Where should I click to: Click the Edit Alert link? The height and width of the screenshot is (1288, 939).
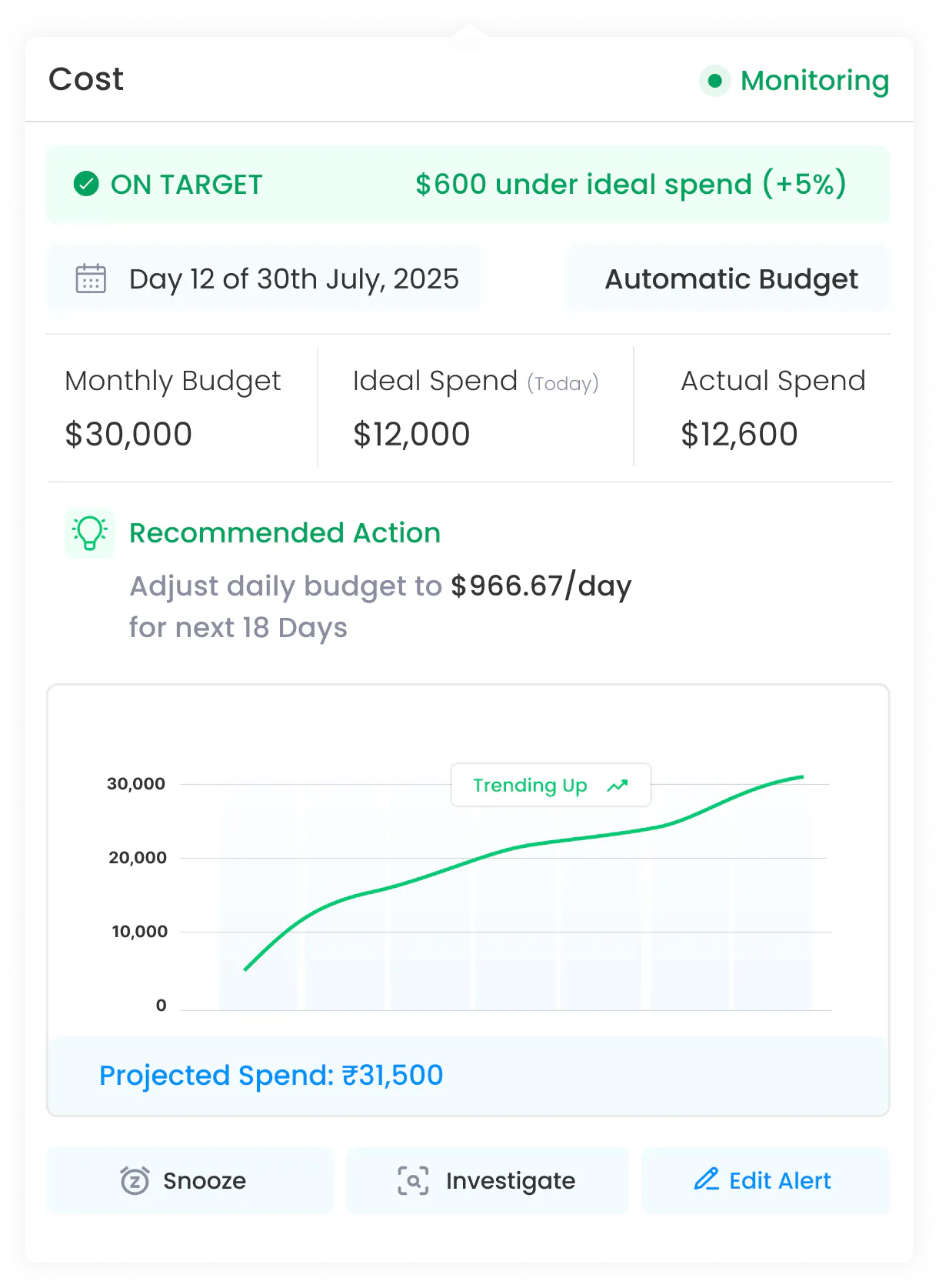765,1180
